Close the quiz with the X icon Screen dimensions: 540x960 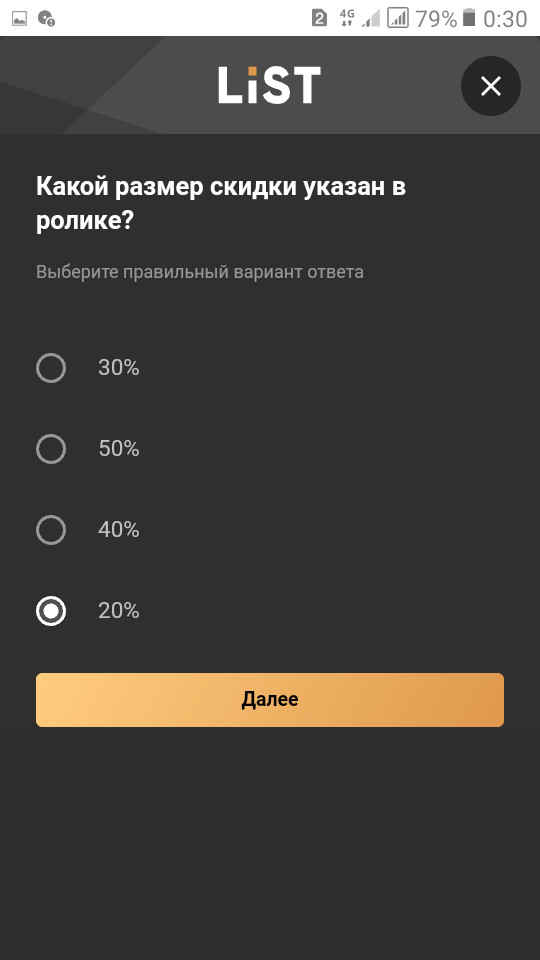[x=490, y=86]
